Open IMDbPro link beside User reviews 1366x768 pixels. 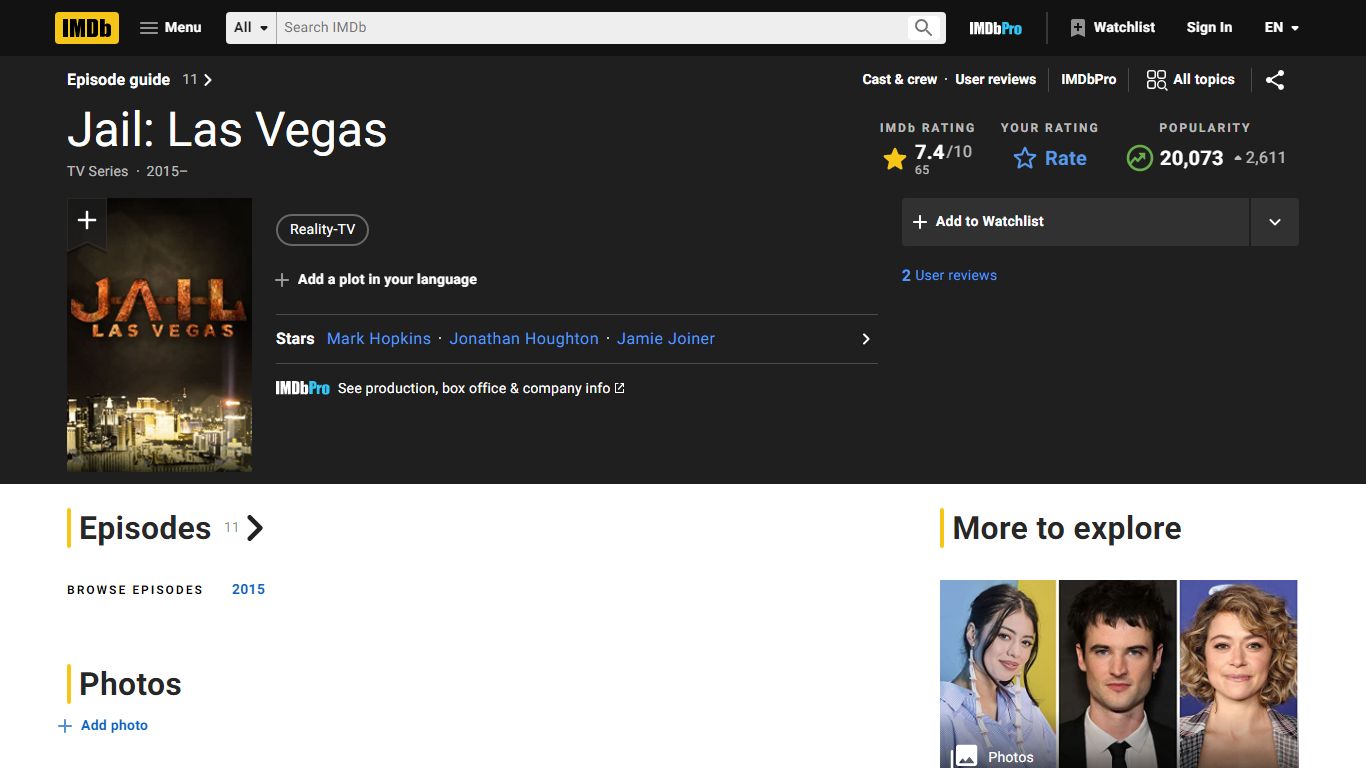pyautogui.click(x=1088, y=80)
